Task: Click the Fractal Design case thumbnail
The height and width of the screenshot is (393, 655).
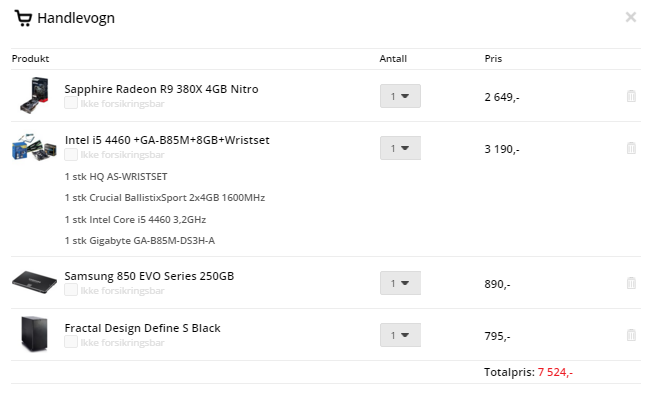Action: click(34, 334)
